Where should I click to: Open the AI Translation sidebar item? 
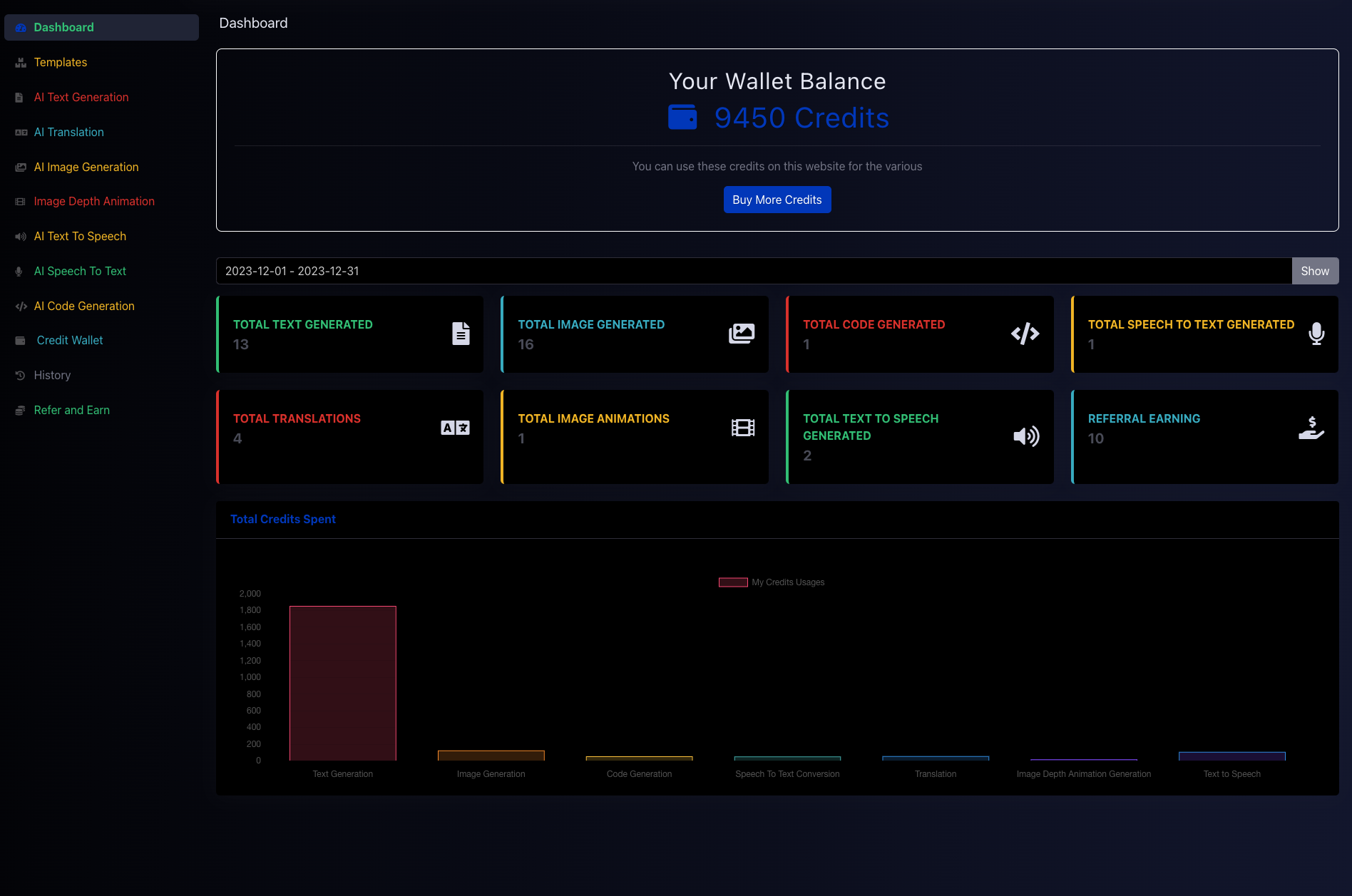[x=69, y=132]
